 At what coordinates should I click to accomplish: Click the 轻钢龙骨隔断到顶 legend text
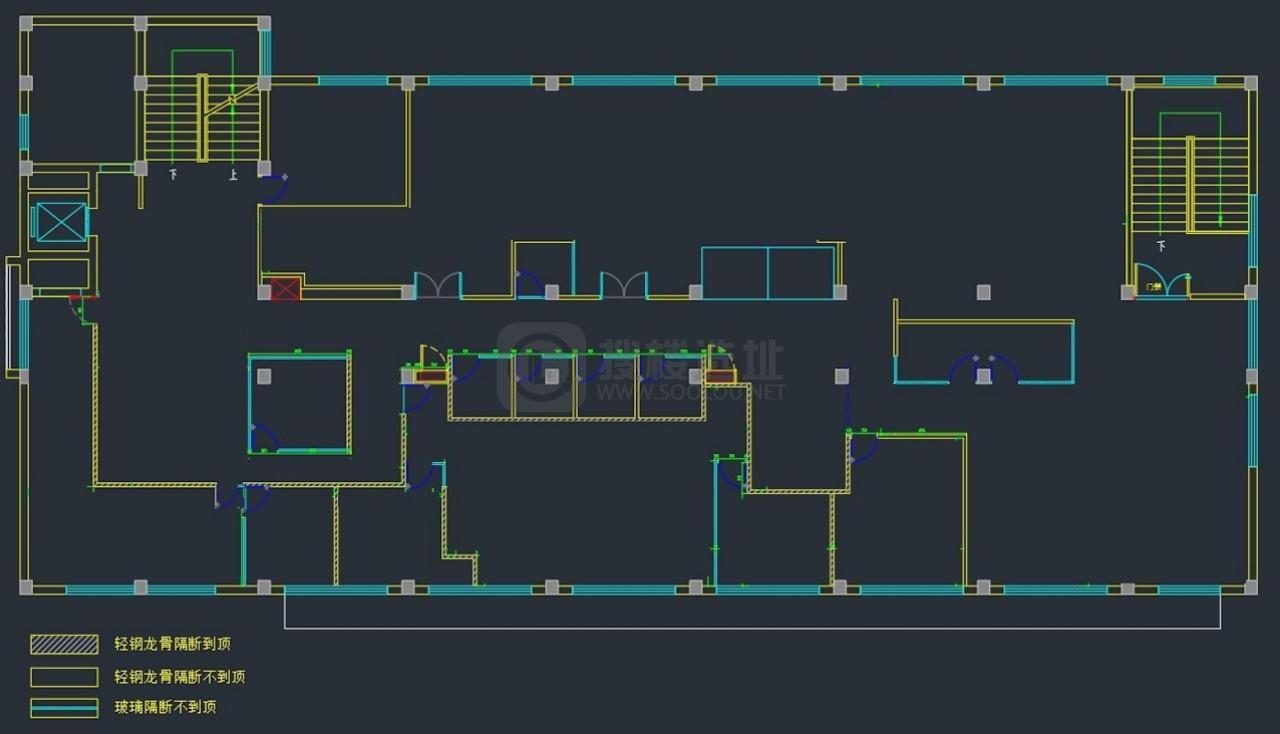pos(172,644)
